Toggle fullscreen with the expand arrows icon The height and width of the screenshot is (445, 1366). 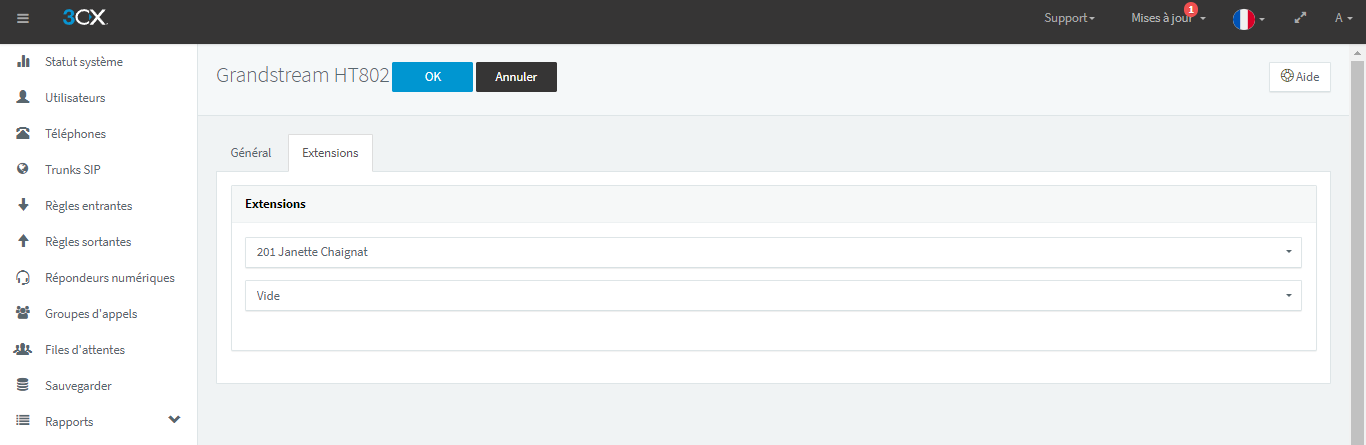tap(1300, 18)
